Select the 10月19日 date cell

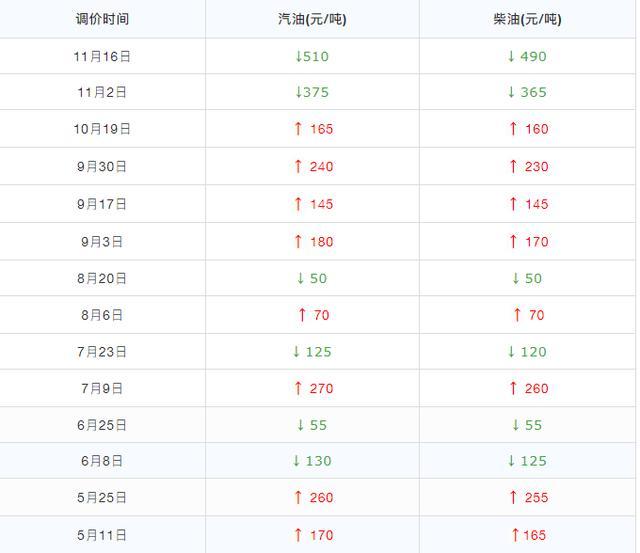click(x=102, y=129)
